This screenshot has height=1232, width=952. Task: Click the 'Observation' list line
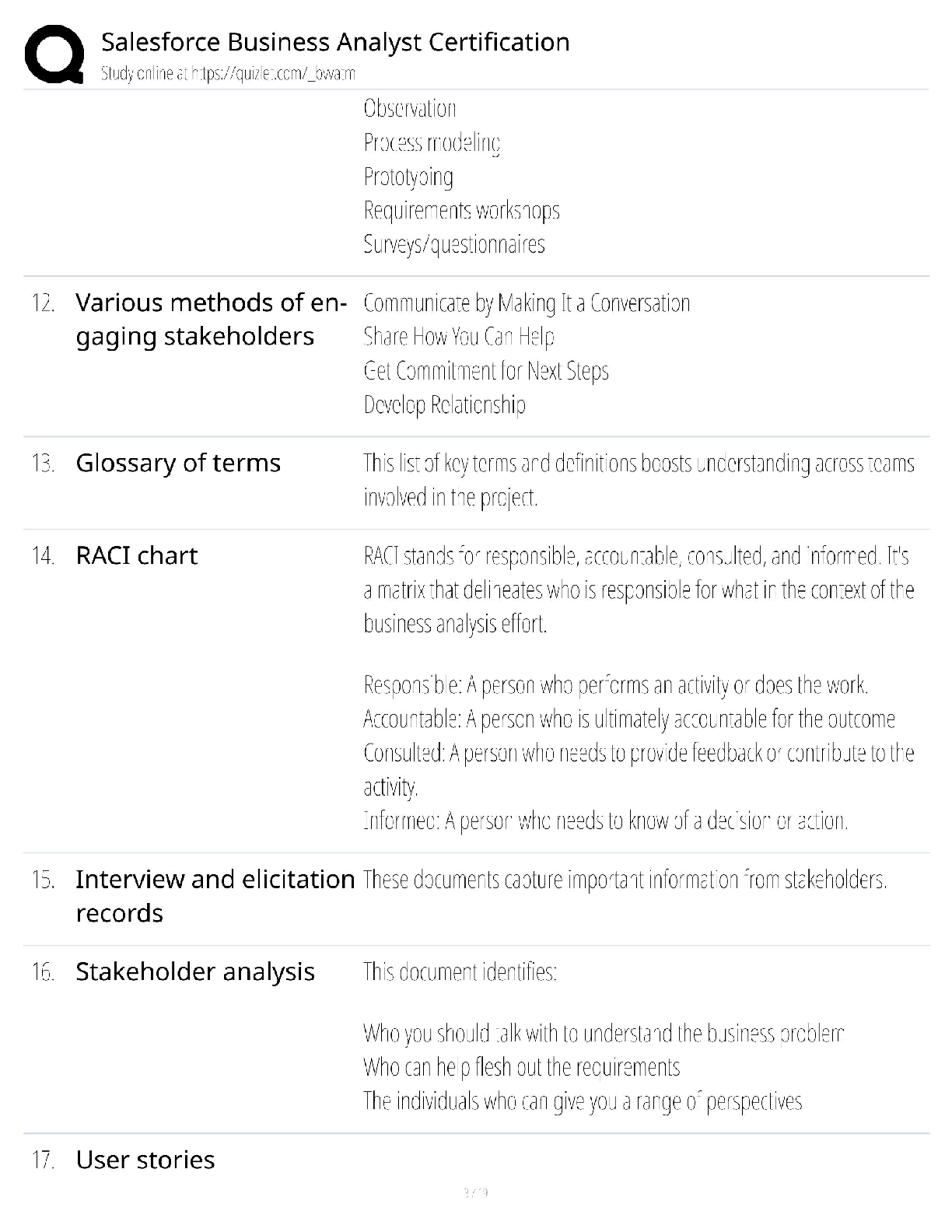410,108
